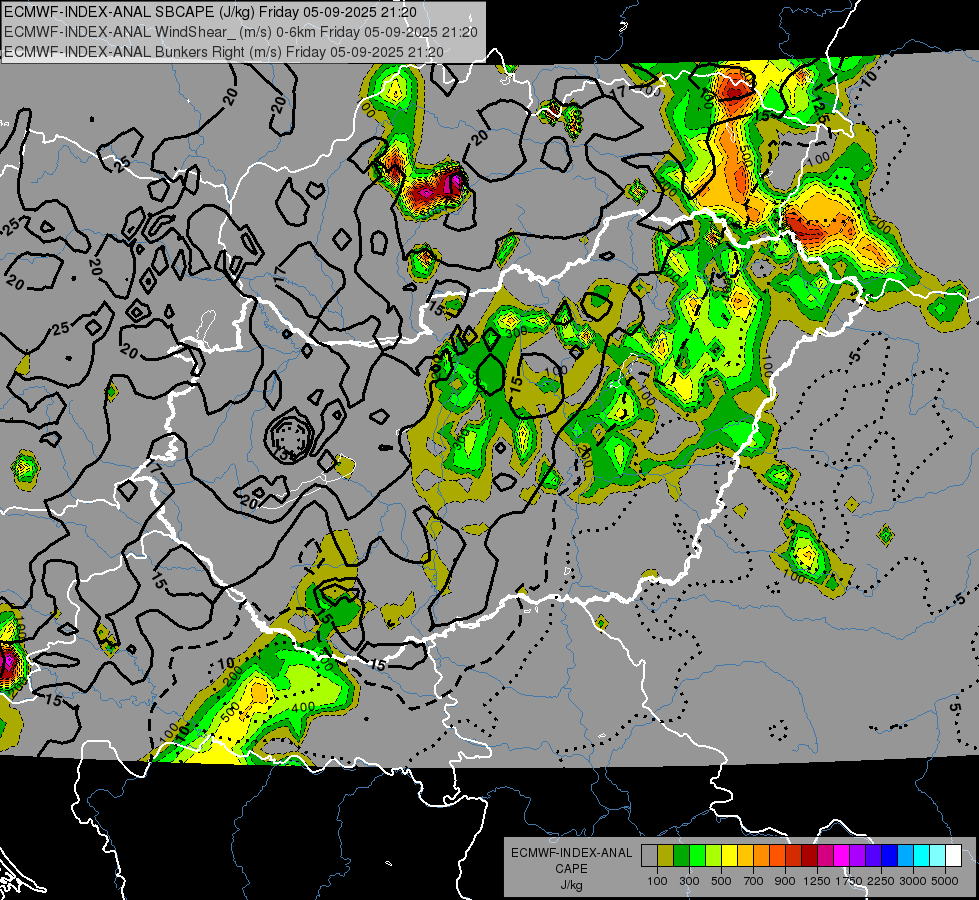Click the magenta swatch in the CAPE legend
The width and height of the screenshot is (979, 900).
tap(842, 855)
